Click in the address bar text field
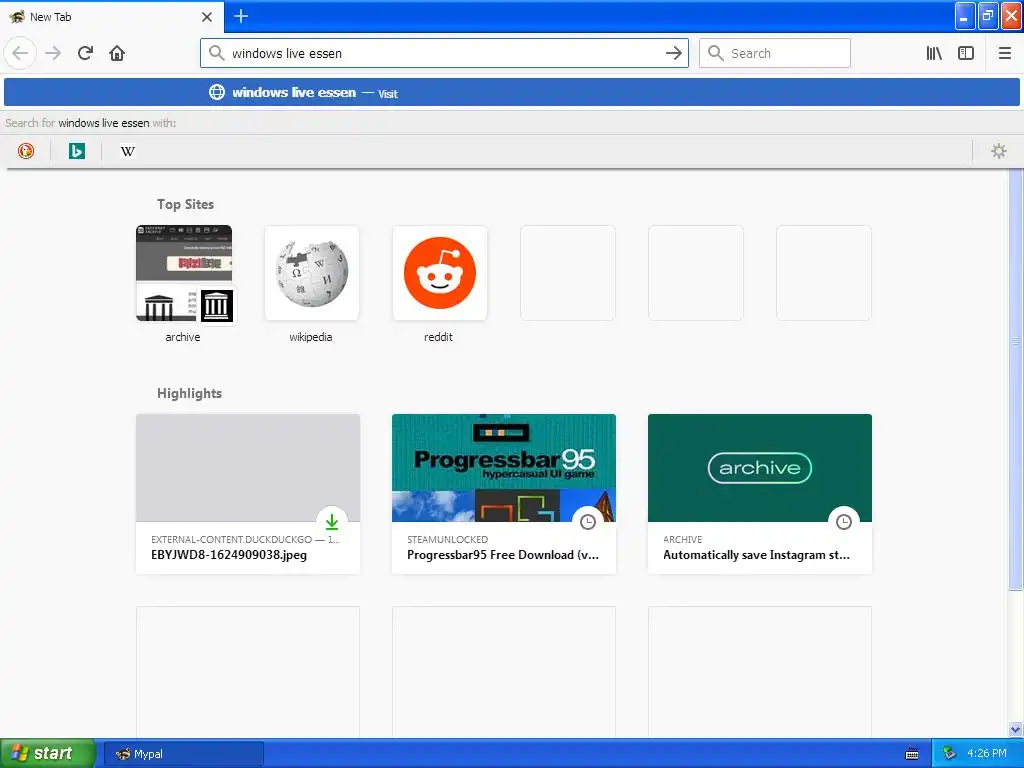1024x768 pixels. click(x=444, y=53)
